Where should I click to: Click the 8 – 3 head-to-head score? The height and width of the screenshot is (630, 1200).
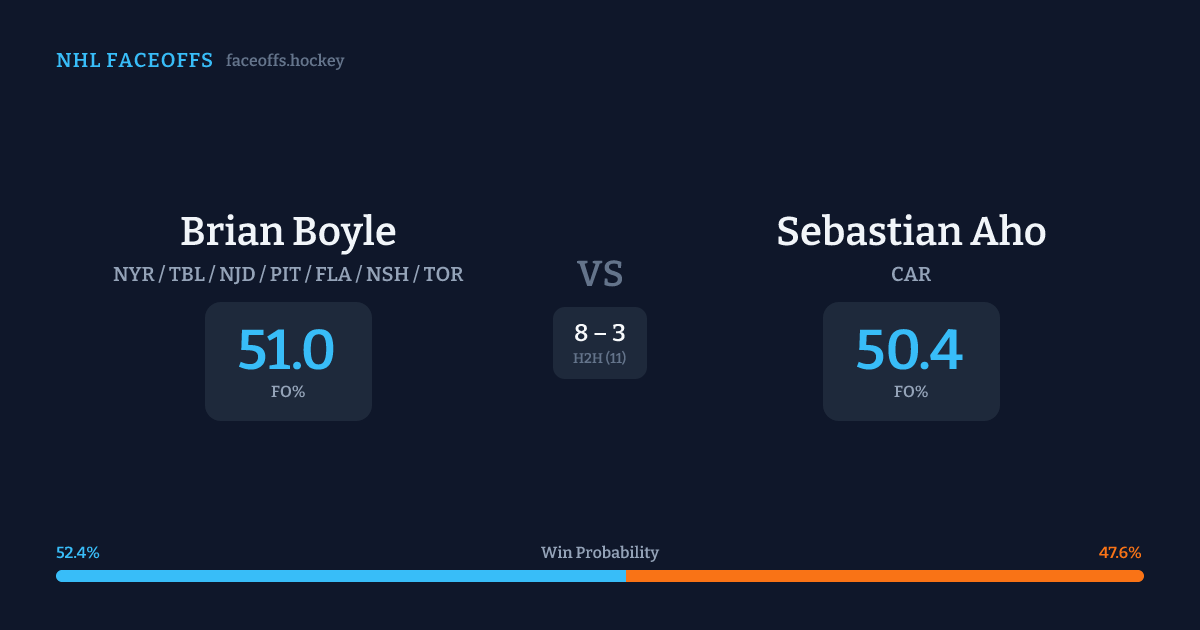600,333
